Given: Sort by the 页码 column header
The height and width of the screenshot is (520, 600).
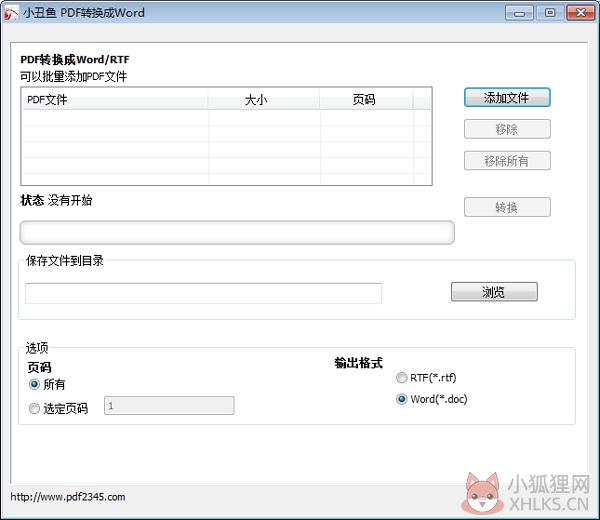Looking at the screenshot, I should click(x=366, y=99).
